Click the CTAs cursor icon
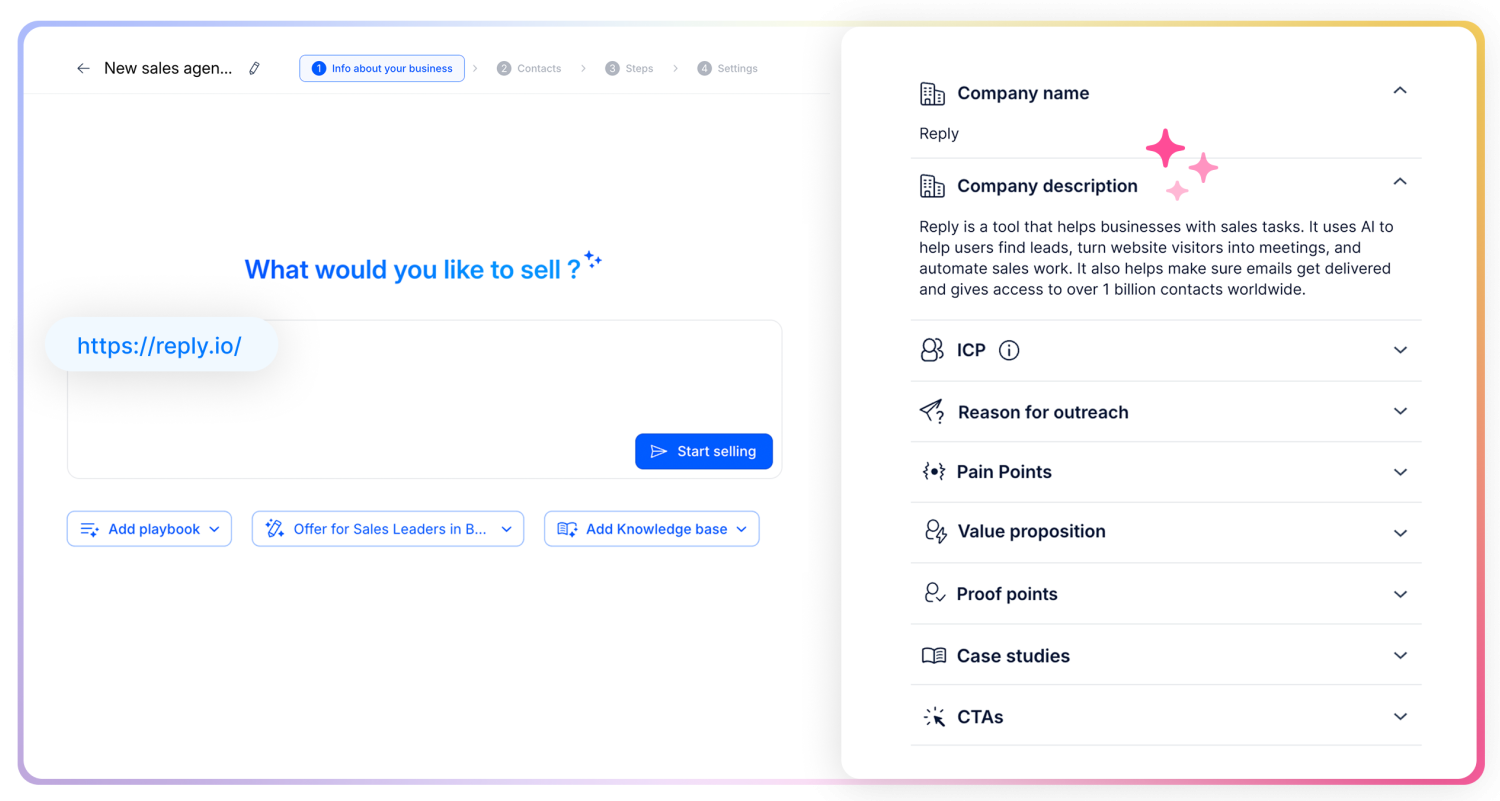Viewport: 1500px width, 801px height. [934, 717]
